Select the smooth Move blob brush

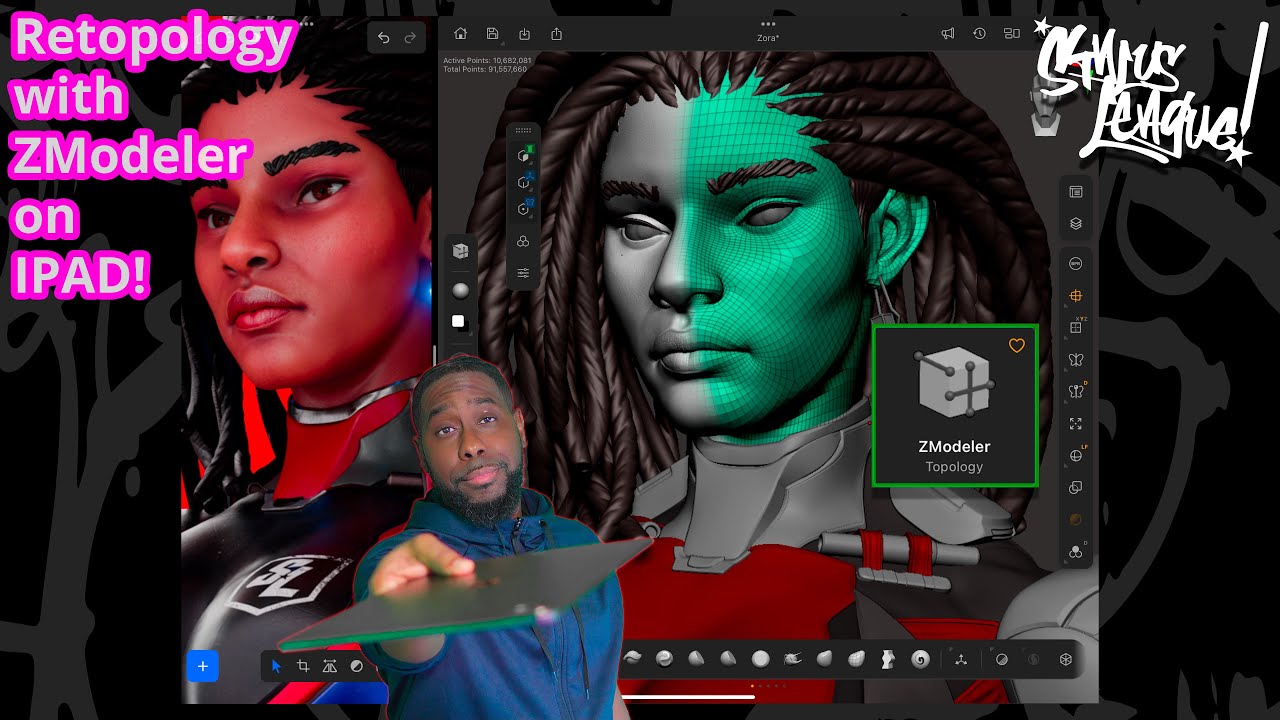[825, 658]
